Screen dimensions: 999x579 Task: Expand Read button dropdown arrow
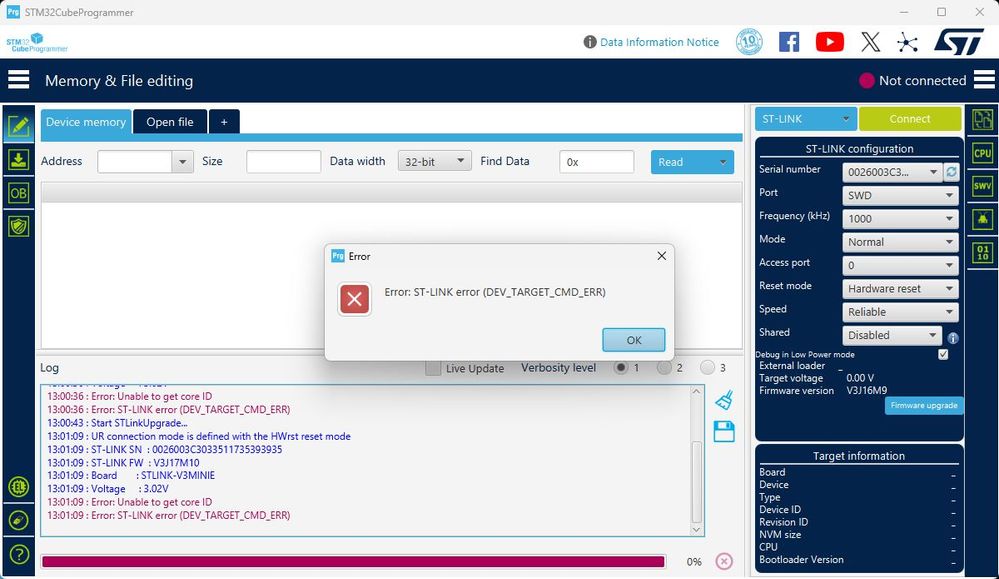[722, 162]
